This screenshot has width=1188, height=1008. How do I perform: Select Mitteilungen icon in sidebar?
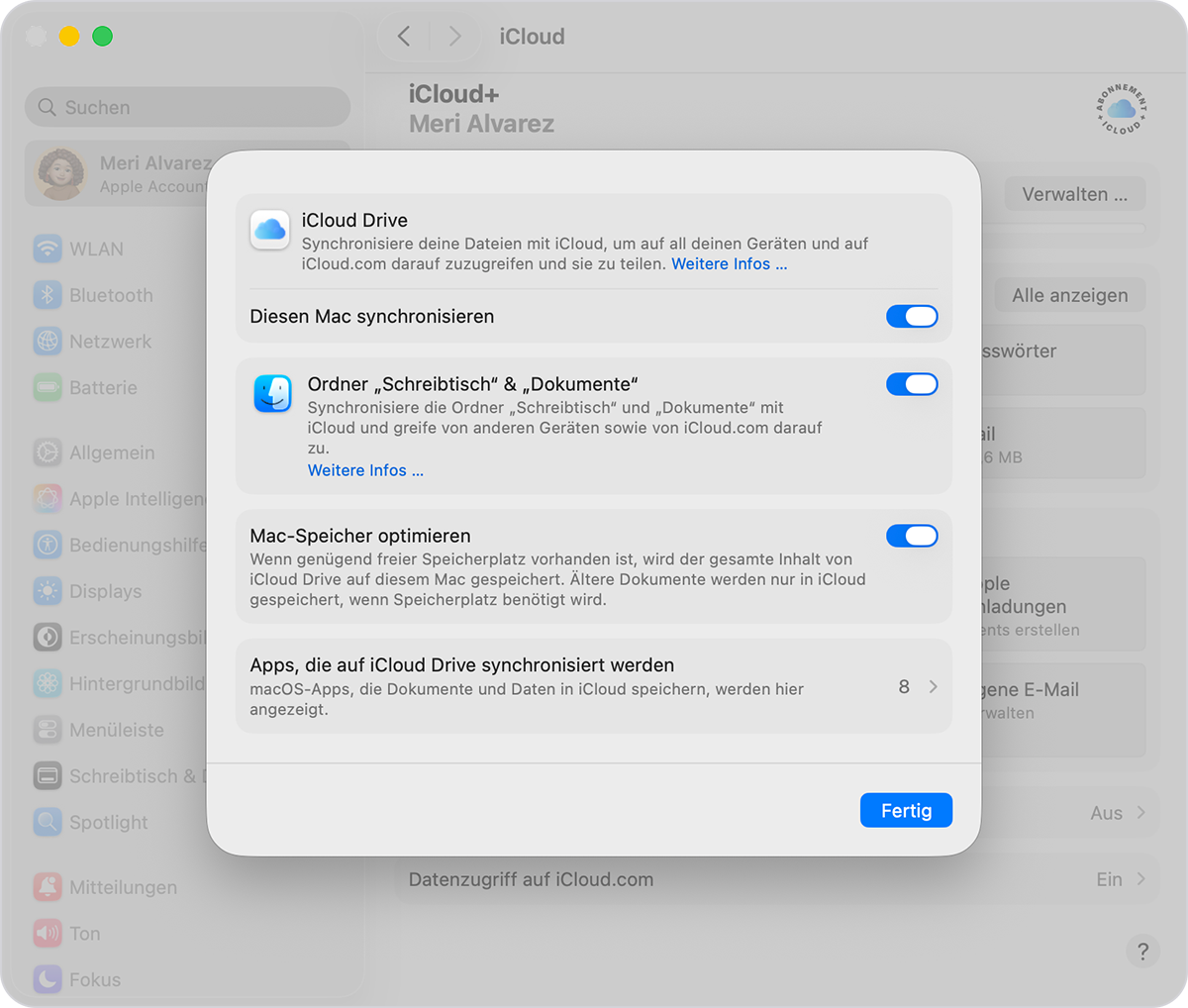tap(48, 887)
